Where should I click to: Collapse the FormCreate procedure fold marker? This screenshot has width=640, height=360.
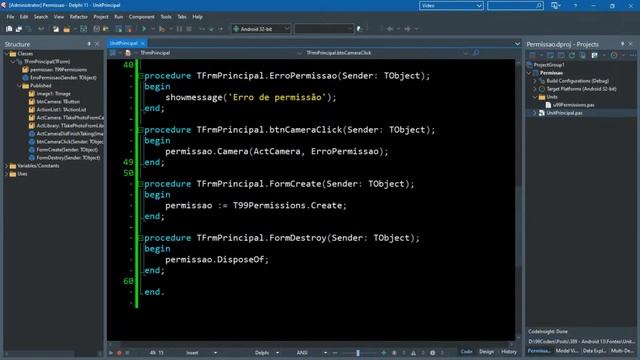pos(140,184)
